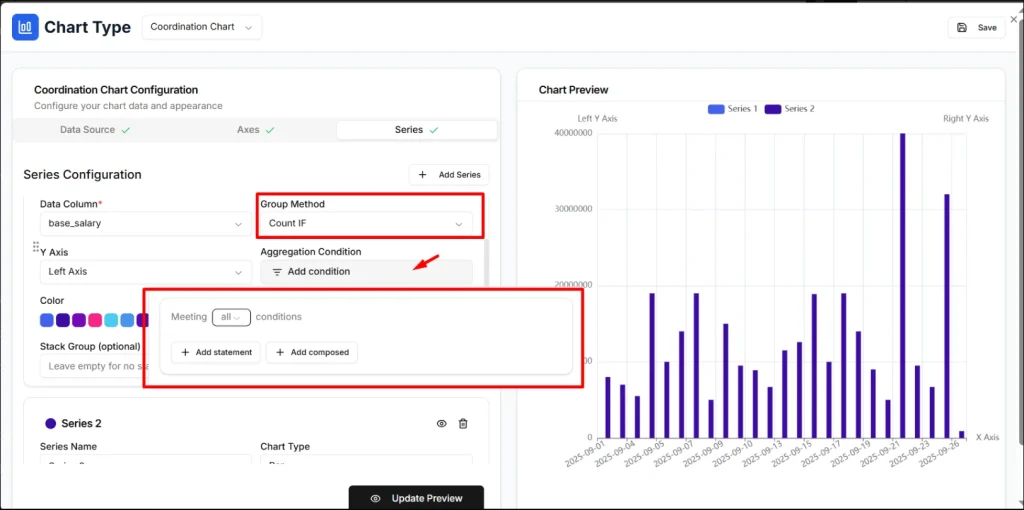Close the dialog with the X icon
Image resolution: width=1024 pixels, height=510 pixels.
pos(1014,20)
